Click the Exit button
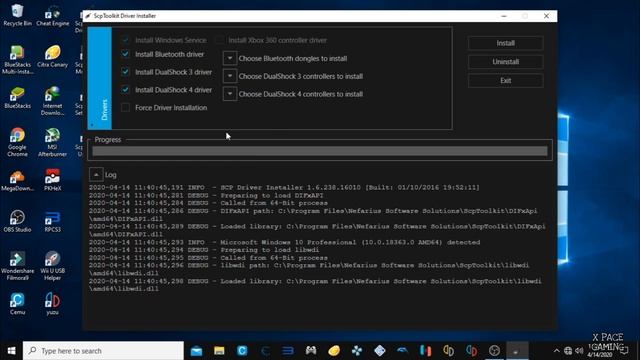Viewport: 640px width, 360px height. coord(505,81)
